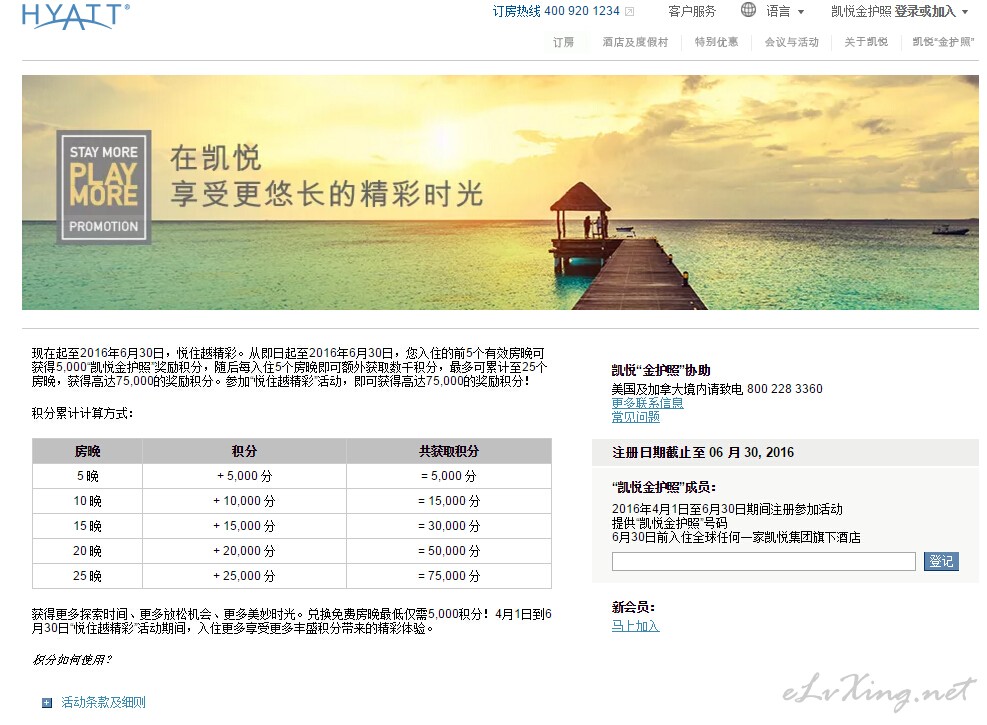987x725 pixels.
Task: Open the 活动条款及细则 terms link
Action: (103, 702)
